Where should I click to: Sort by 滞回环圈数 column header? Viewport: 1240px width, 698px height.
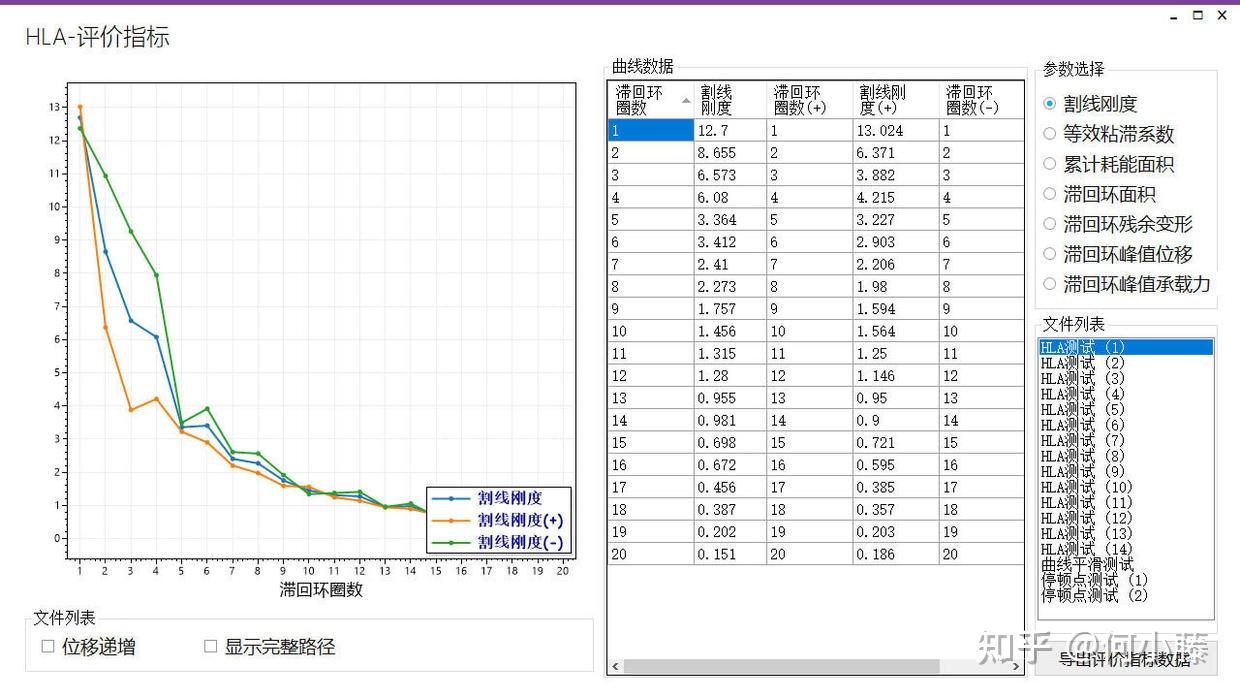pyautogui.click(x=650, y=100)
